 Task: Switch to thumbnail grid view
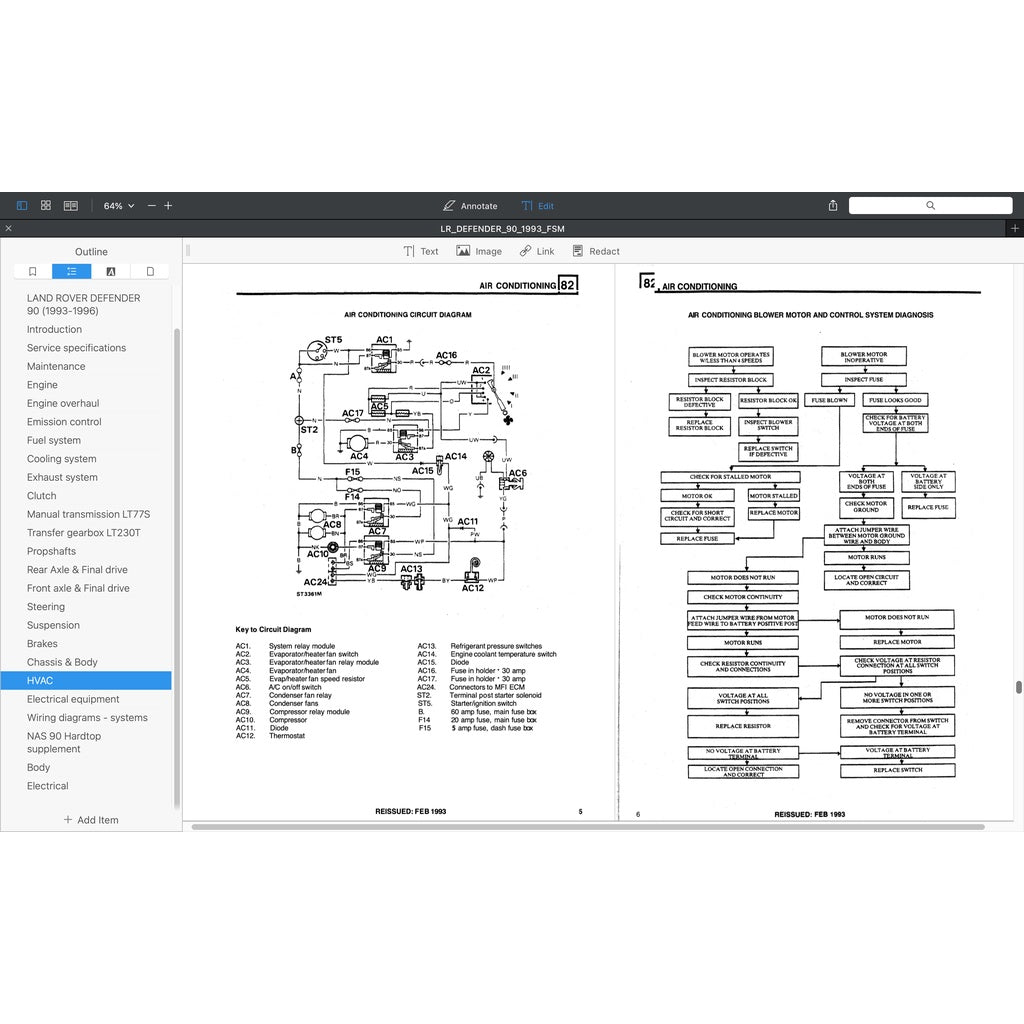46,205
